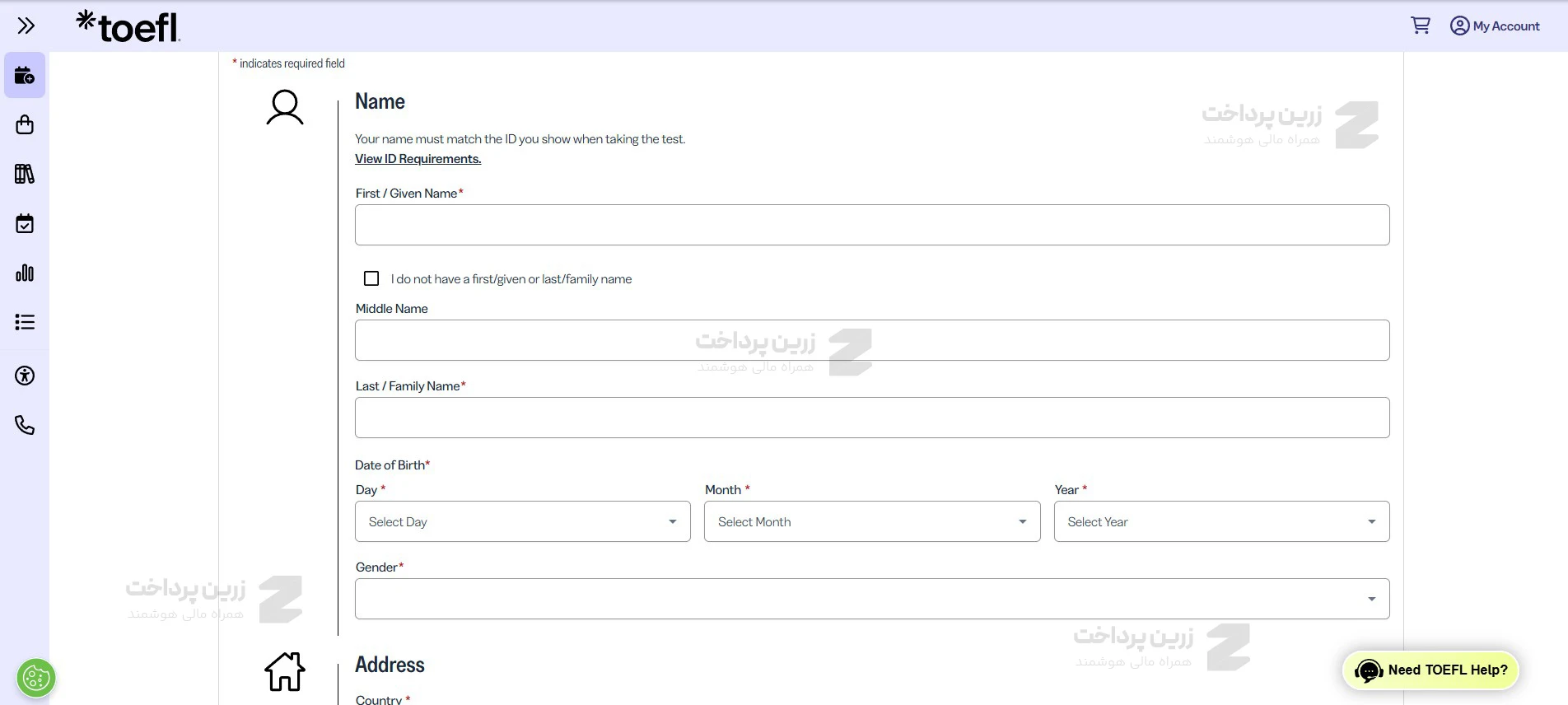1568x705 pixels.
Task: Open the accessibility sidebar icon
Action: (x=25, y=376)
